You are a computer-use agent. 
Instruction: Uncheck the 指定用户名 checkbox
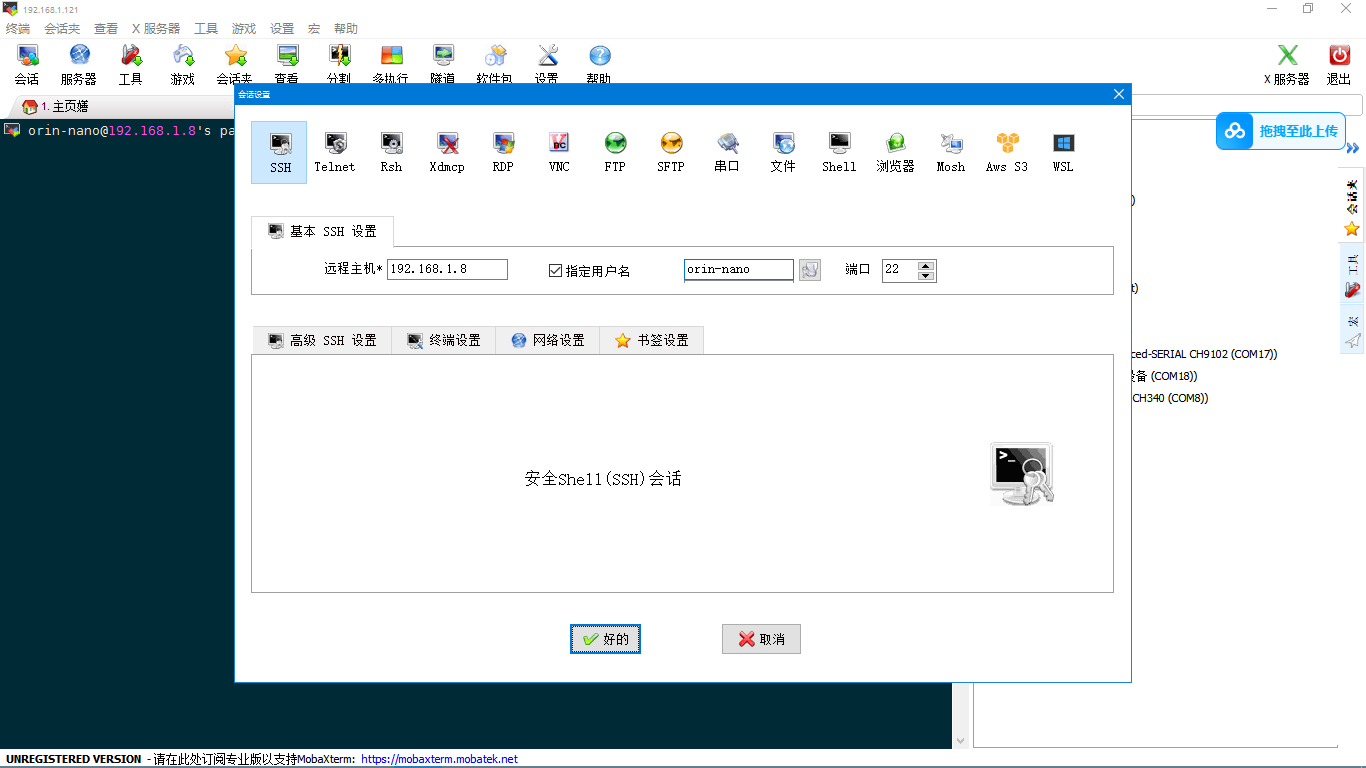pos(554,268)
